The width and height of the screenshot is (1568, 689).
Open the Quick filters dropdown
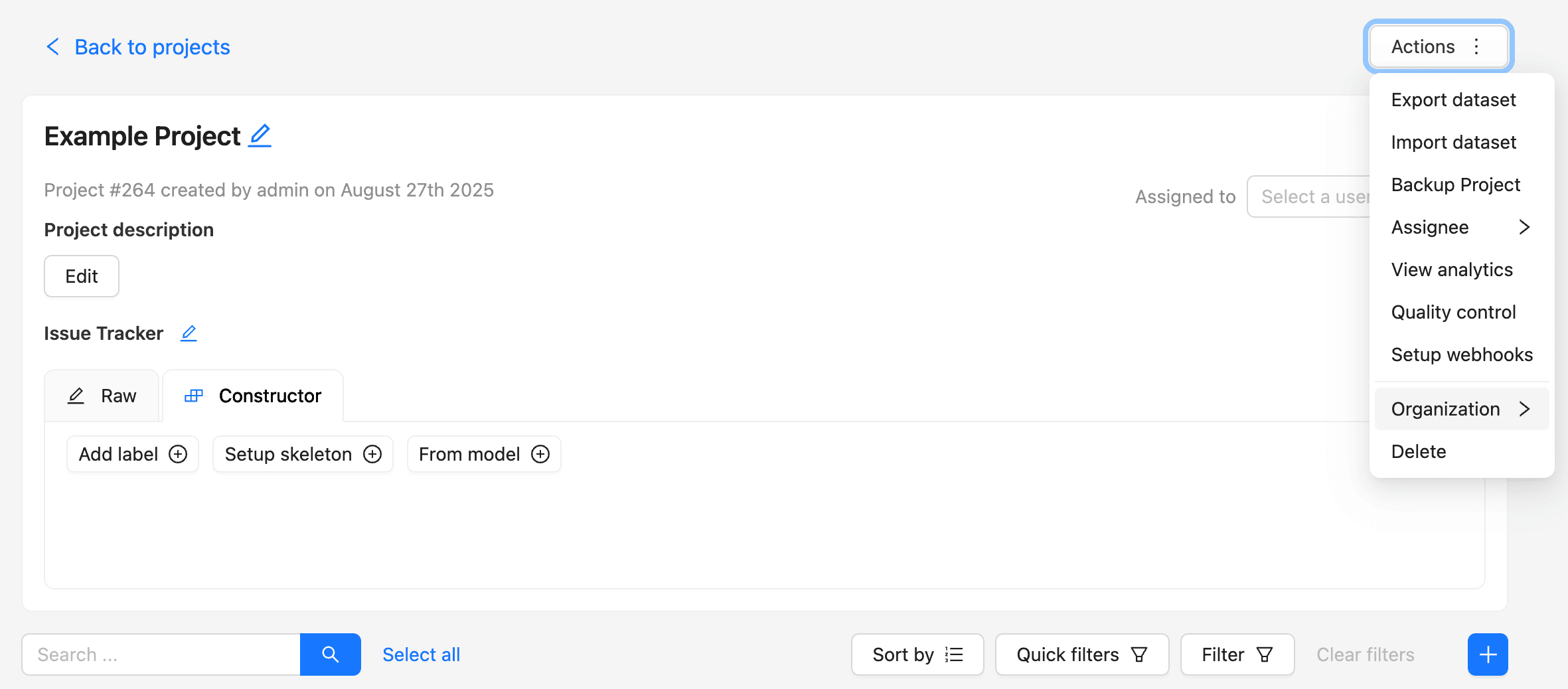pyautogui.click(x=1081, y=654)
